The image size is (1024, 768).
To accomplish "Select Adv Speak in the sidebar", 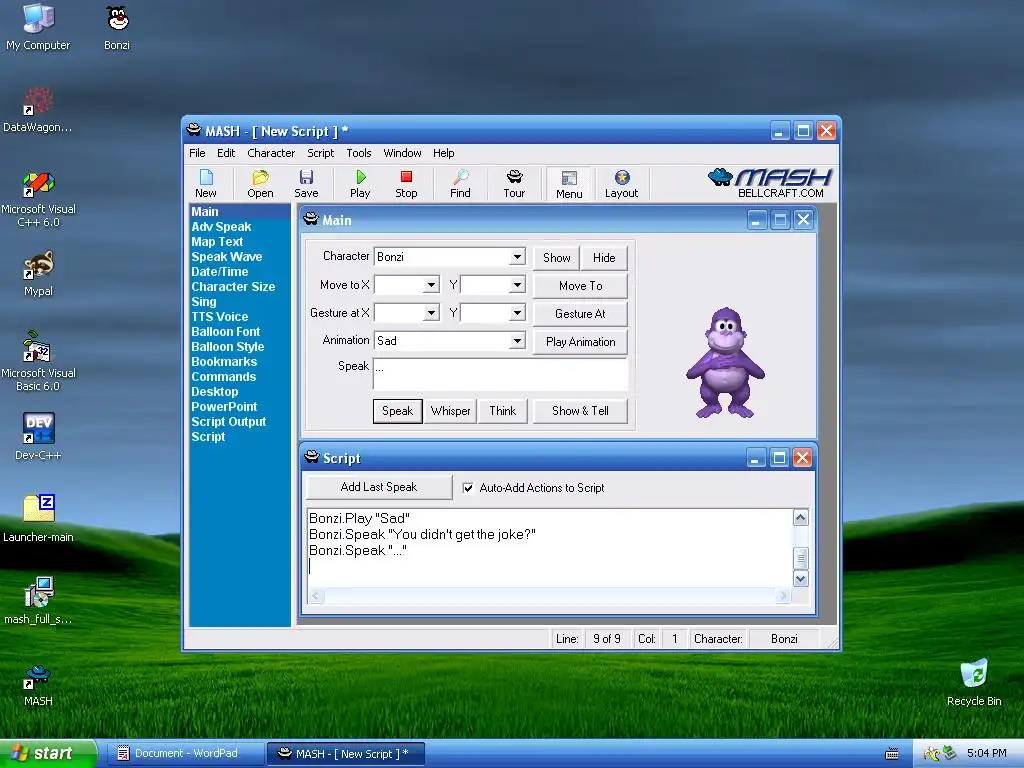I will click(x=221, y=227).
